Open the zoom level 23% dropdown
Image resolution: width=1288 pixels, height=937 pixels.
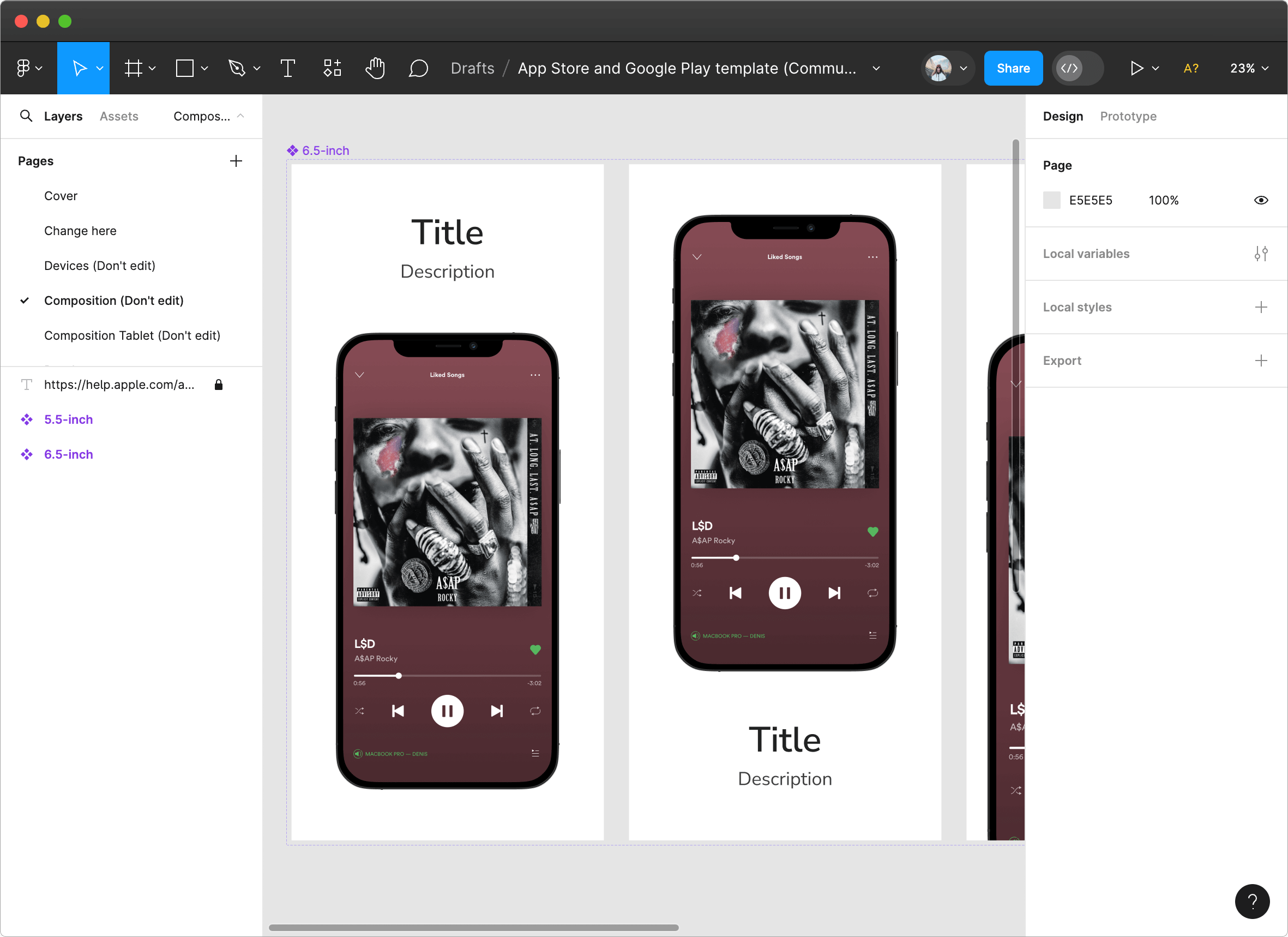(x=1249, y=68)
